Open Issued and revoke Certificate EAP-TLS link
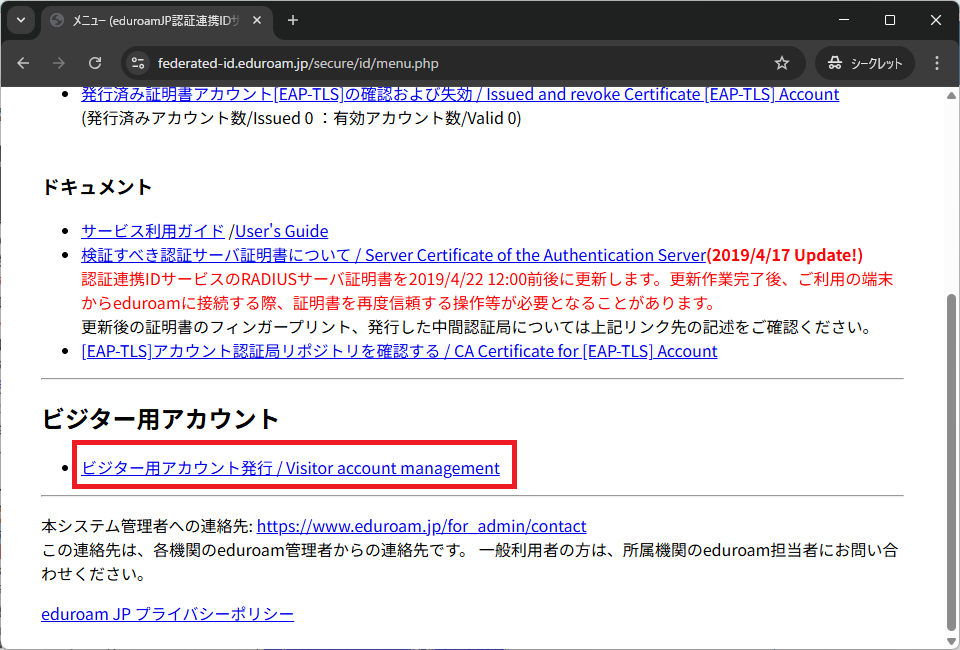 [460, 94]
